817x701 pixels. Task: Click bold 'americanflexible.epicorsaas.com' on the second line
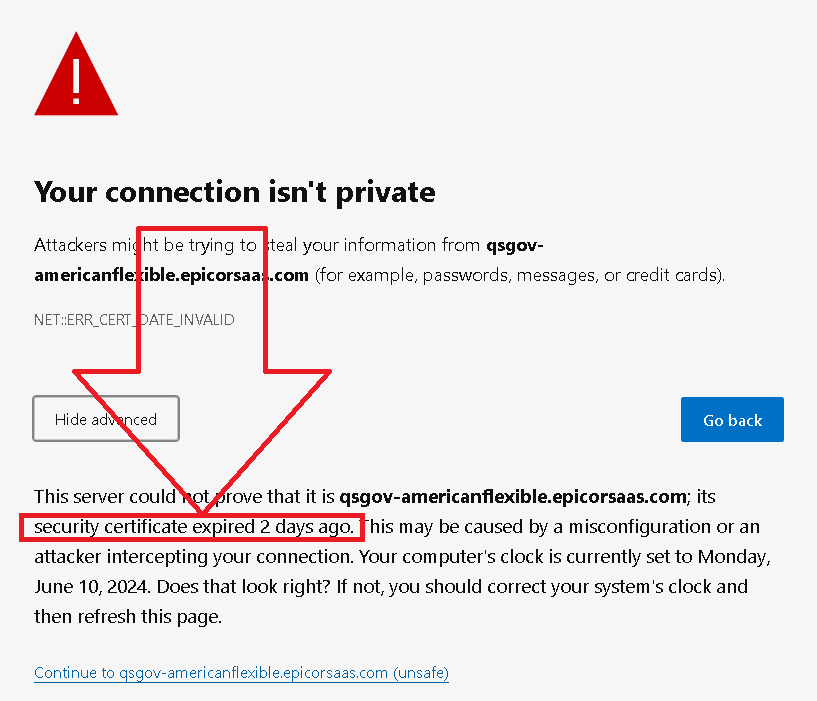pyautogui.click(x=171, y=275)
